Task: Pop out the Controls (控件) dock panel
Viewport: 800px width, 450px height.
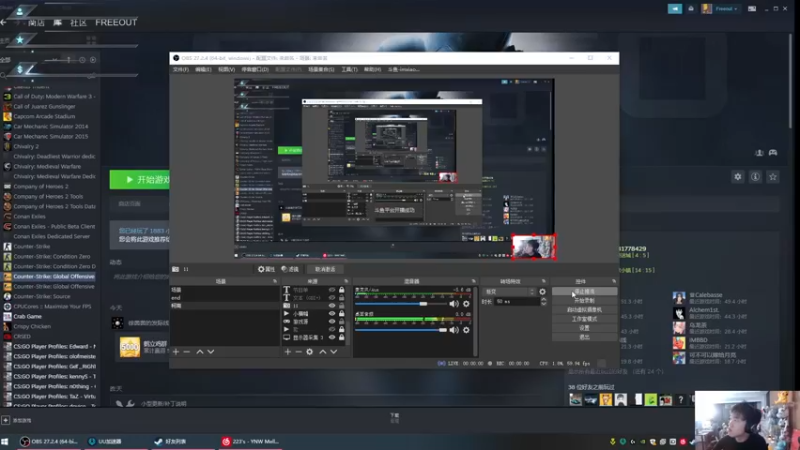Action: [614, 281]
